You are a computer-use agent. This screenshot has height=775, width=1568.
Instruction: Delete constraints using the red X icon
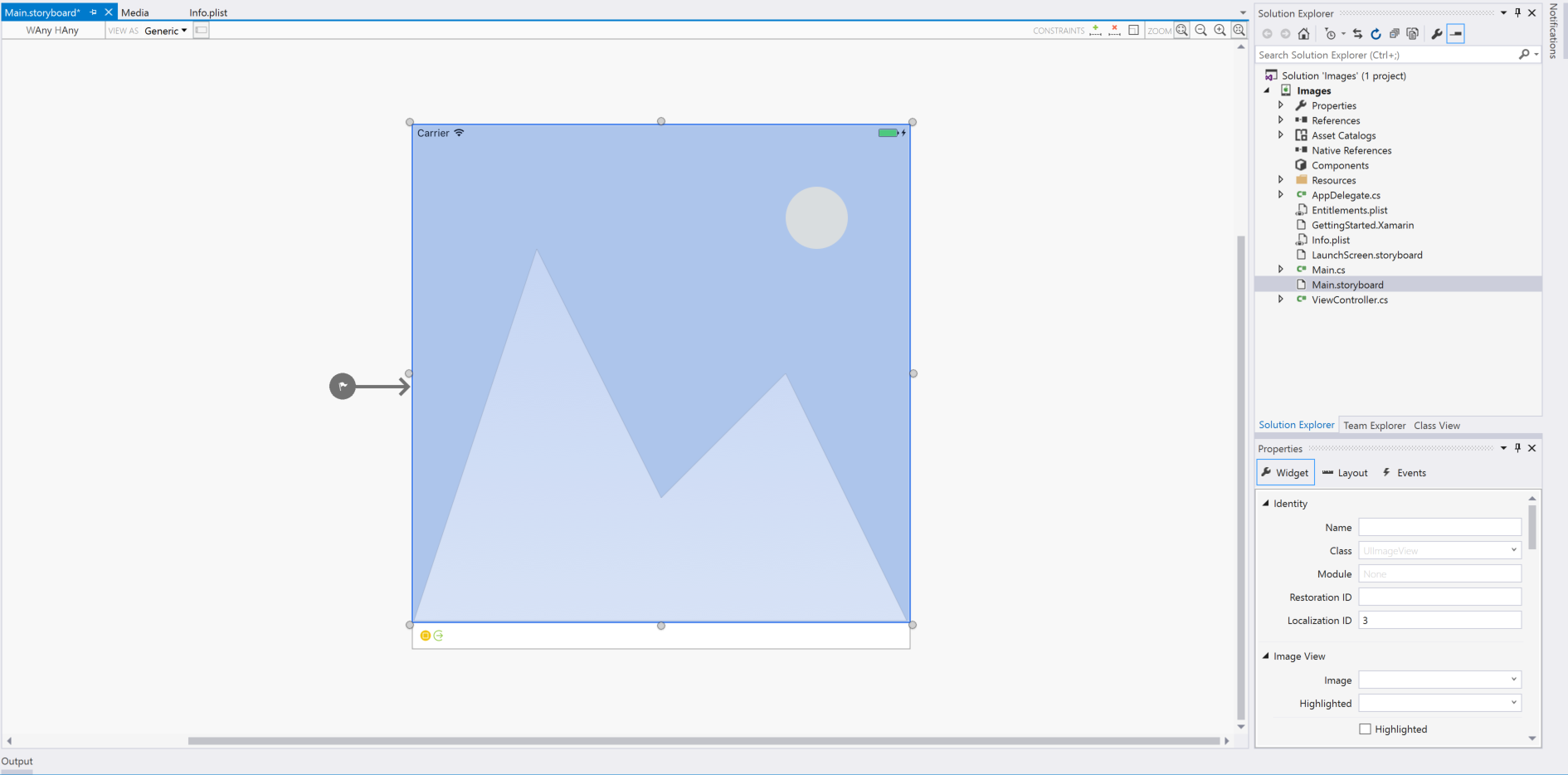pos(1113,30)
